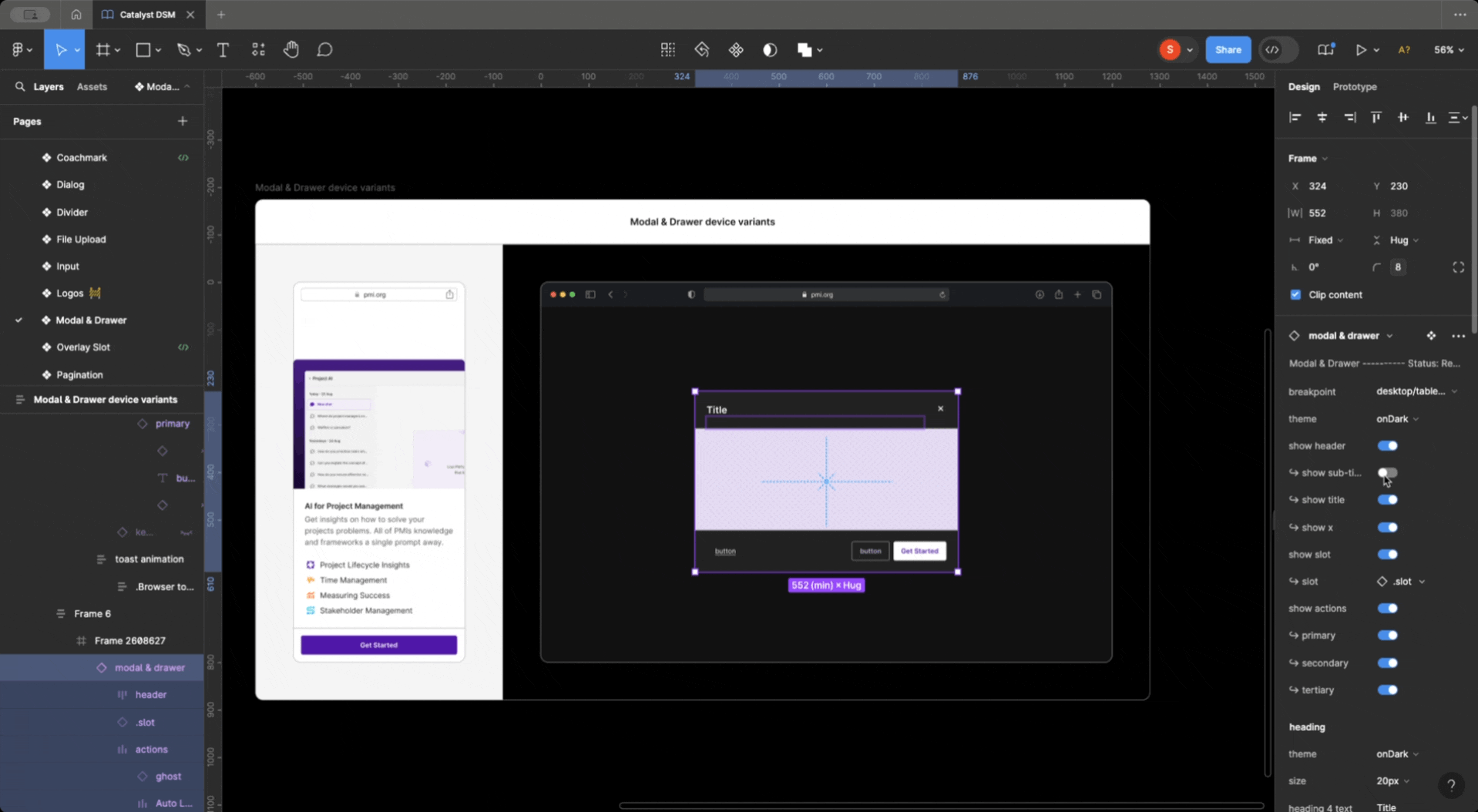Select the Frame tool
Screen dimensions: 1478x812
(103, 49)
